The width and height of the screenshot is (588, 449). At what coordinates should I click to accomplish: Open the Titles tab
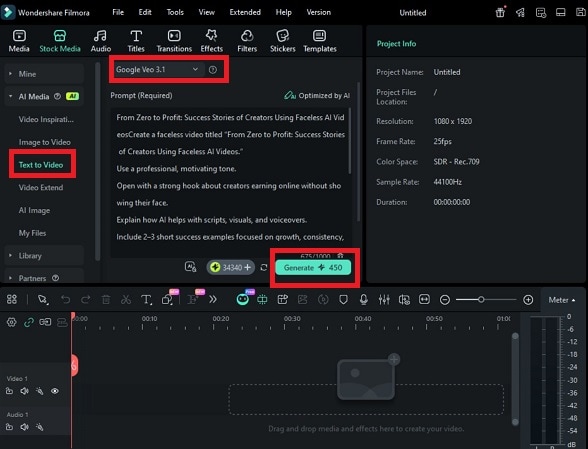pos(136,41)
